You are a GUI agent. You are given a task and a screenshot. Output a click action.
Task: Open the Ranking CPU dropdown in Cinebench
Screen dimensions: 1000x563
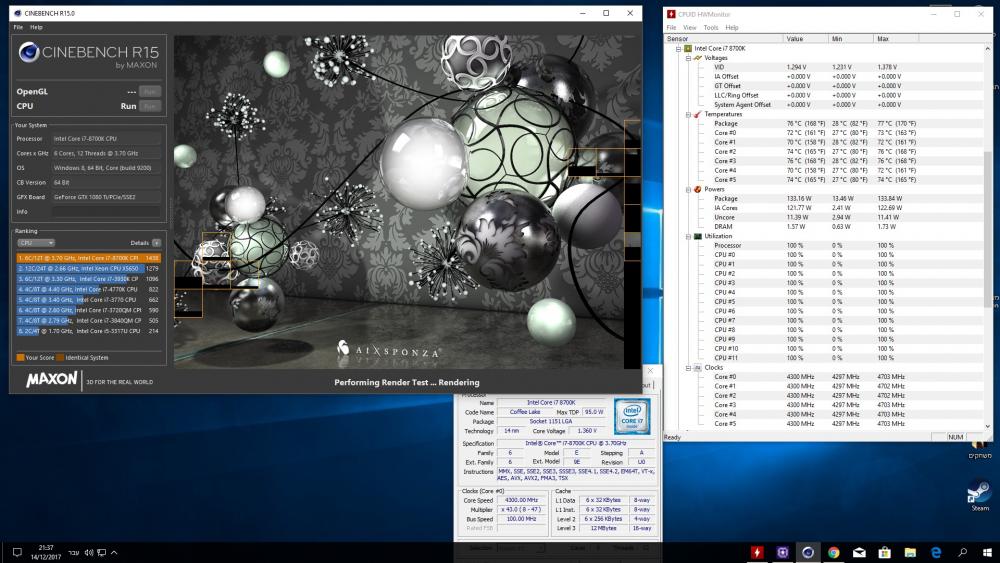point(36,243)
